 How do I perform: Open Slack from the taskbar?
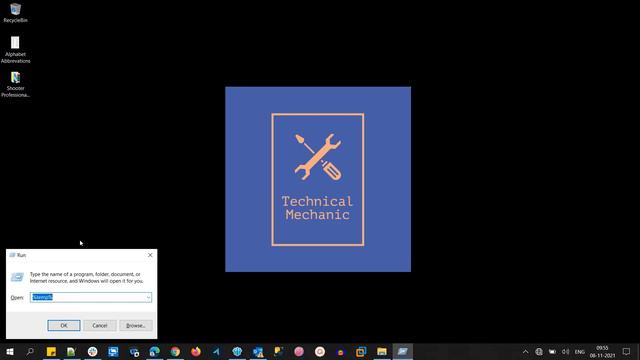coord(93,351)
